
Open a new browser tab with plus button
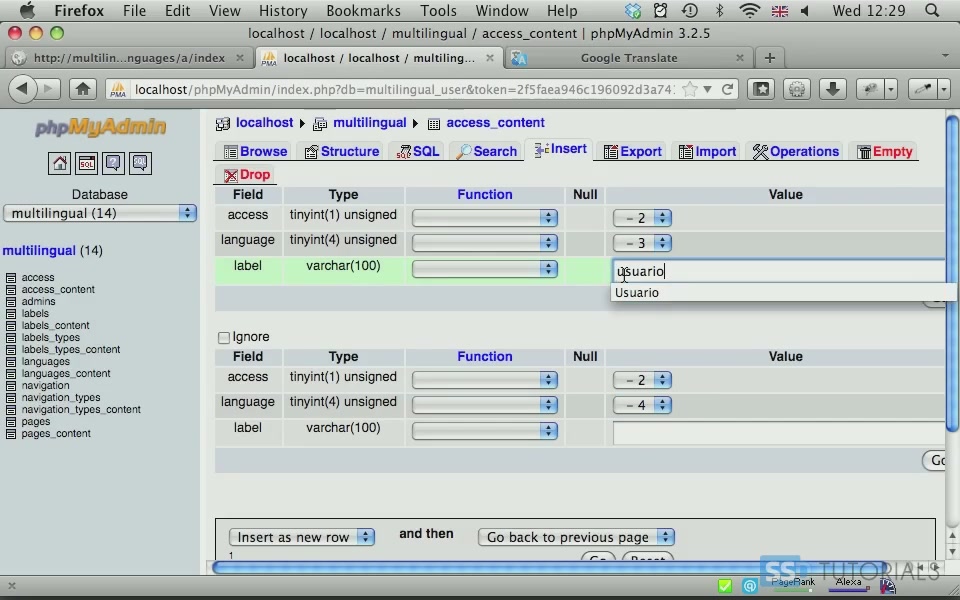point(770,58)
